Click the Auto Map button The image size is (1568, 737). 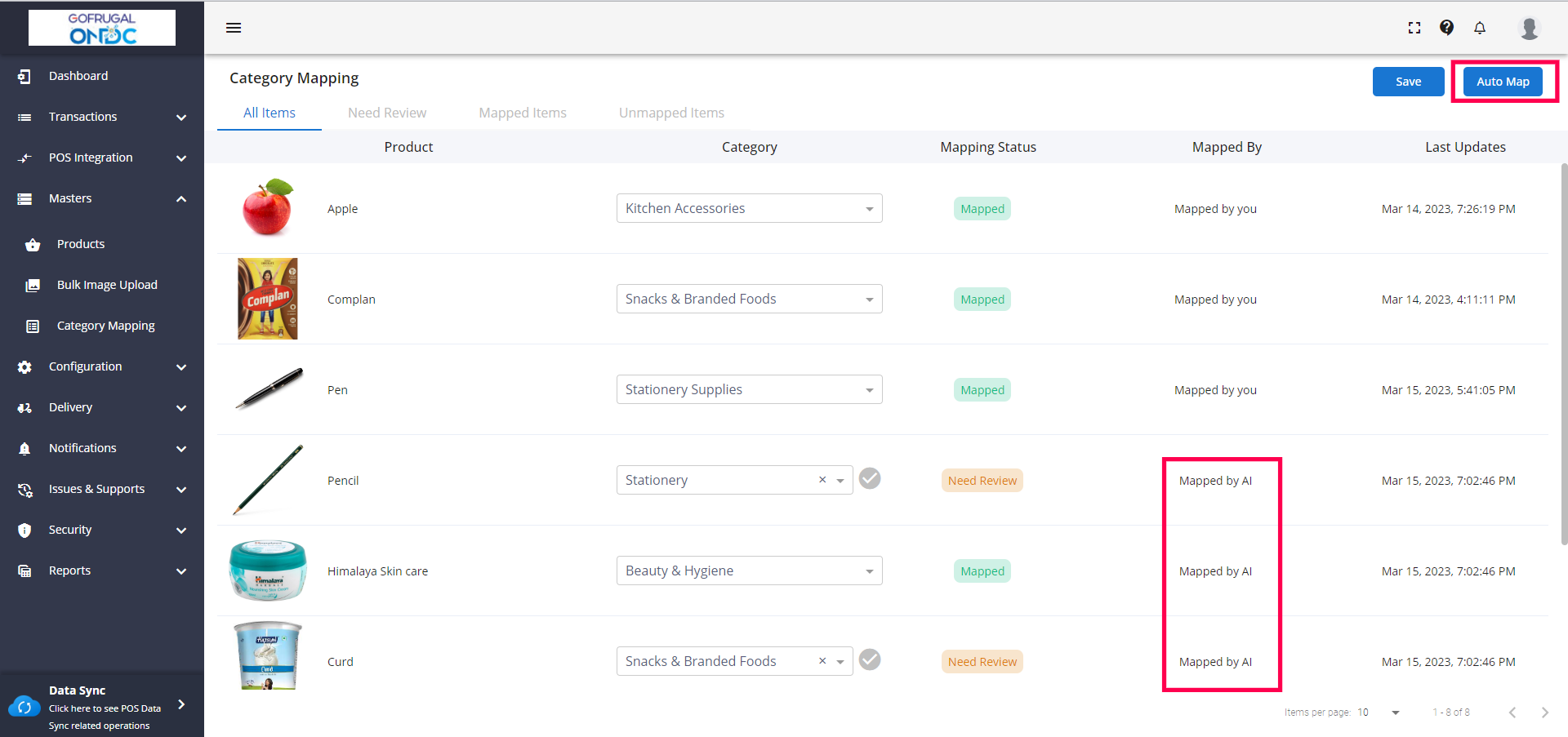tap(1503, 82)
